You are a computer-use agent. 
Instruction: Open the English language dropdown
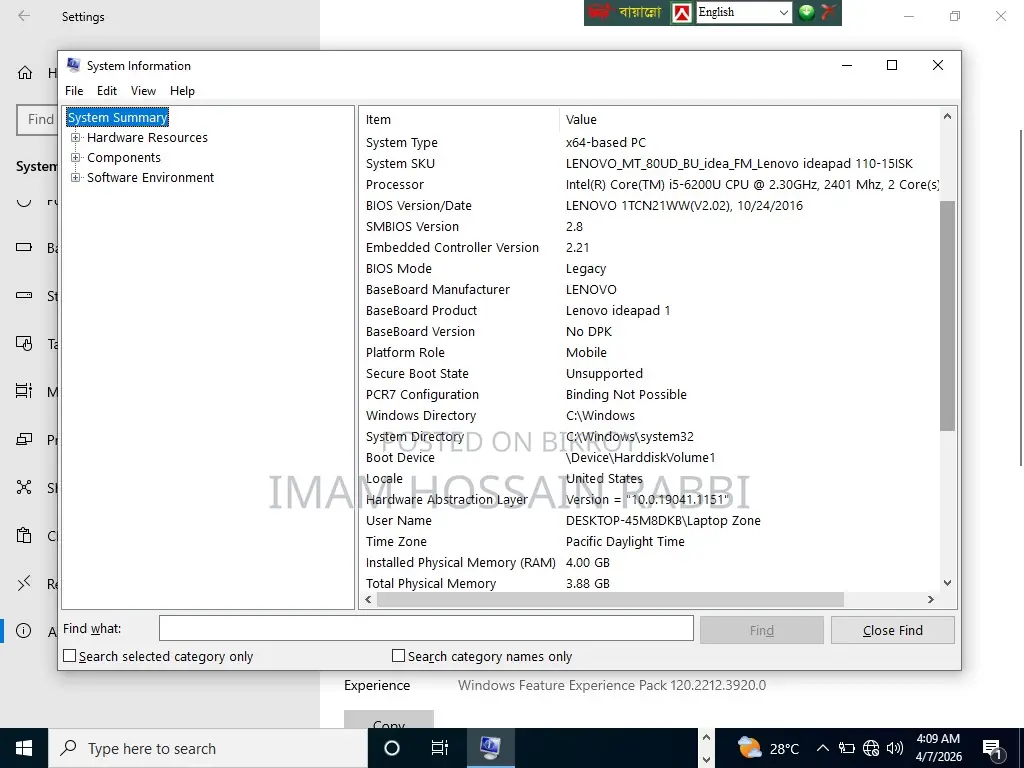(744, 12)
